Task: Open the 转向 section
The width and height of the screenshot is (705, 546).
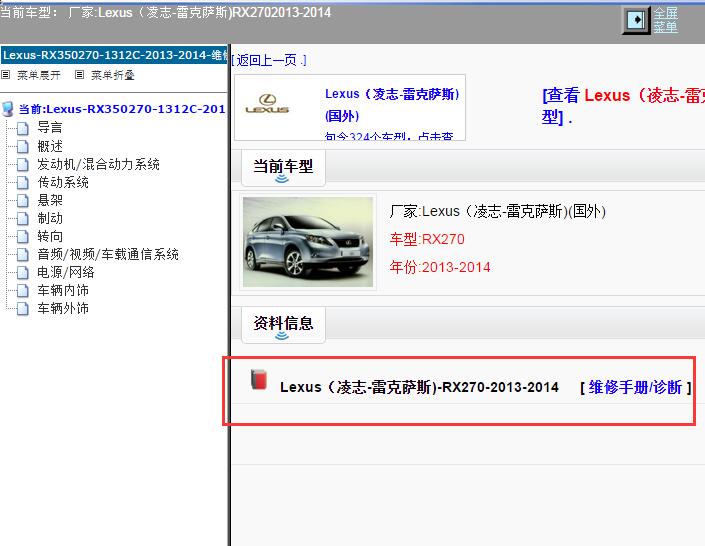Action: tap(50, 236)
